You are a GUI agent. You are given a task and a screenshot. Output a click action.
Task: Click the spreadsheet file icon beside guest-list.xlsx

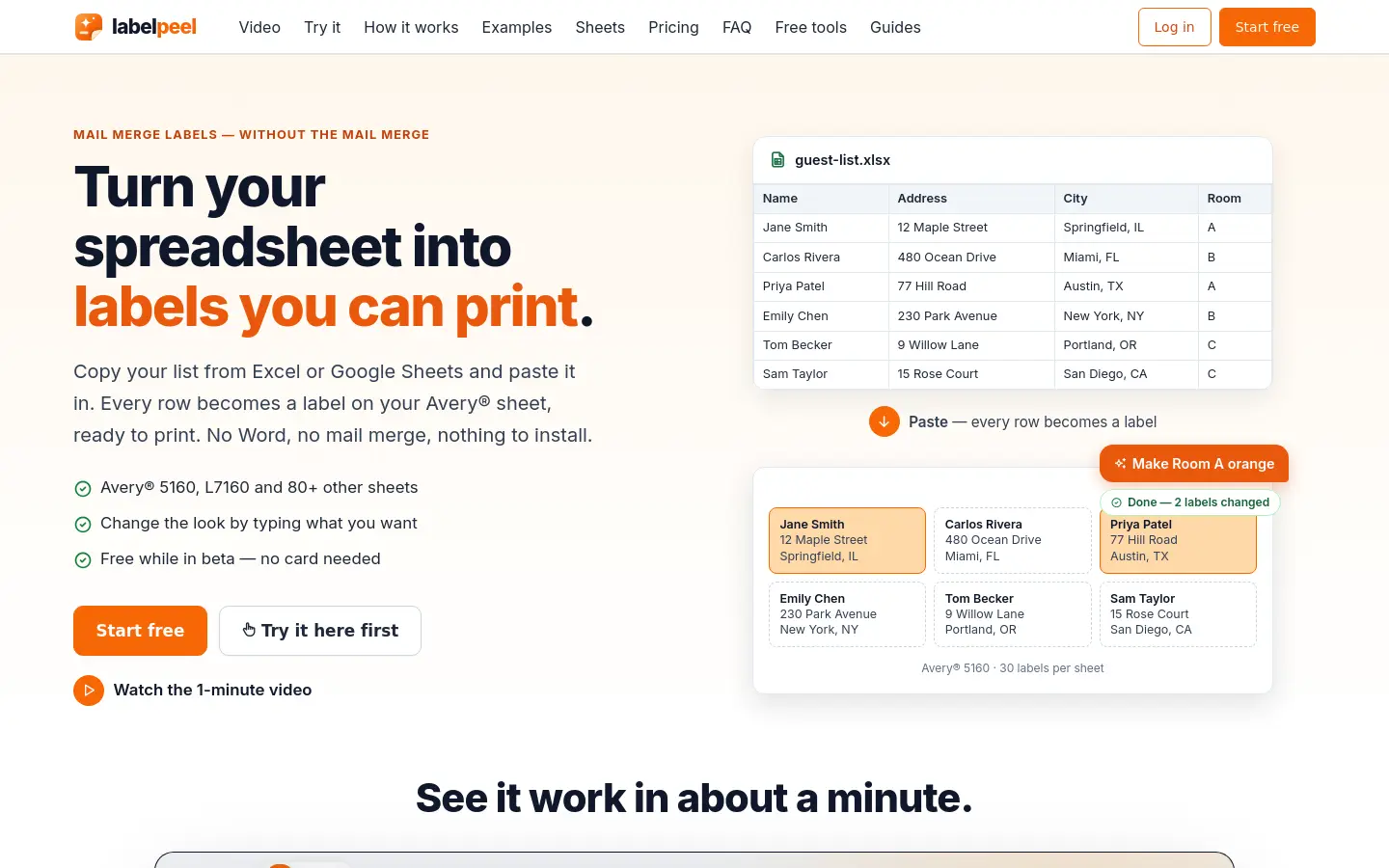(x=777, y=160)
